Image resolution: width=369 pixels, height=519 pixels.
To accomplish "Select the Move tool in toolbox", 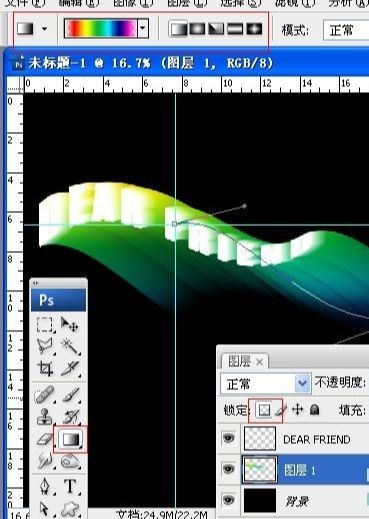I will pos(70,324).
